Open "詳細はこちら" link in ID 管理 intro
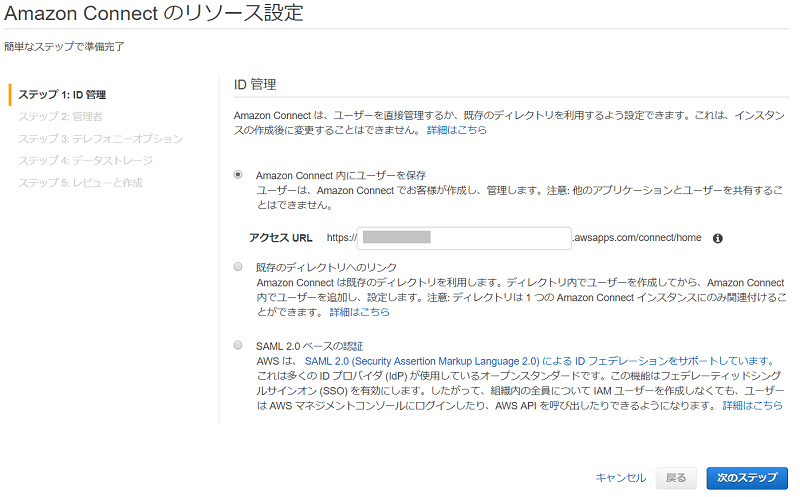 457,130
